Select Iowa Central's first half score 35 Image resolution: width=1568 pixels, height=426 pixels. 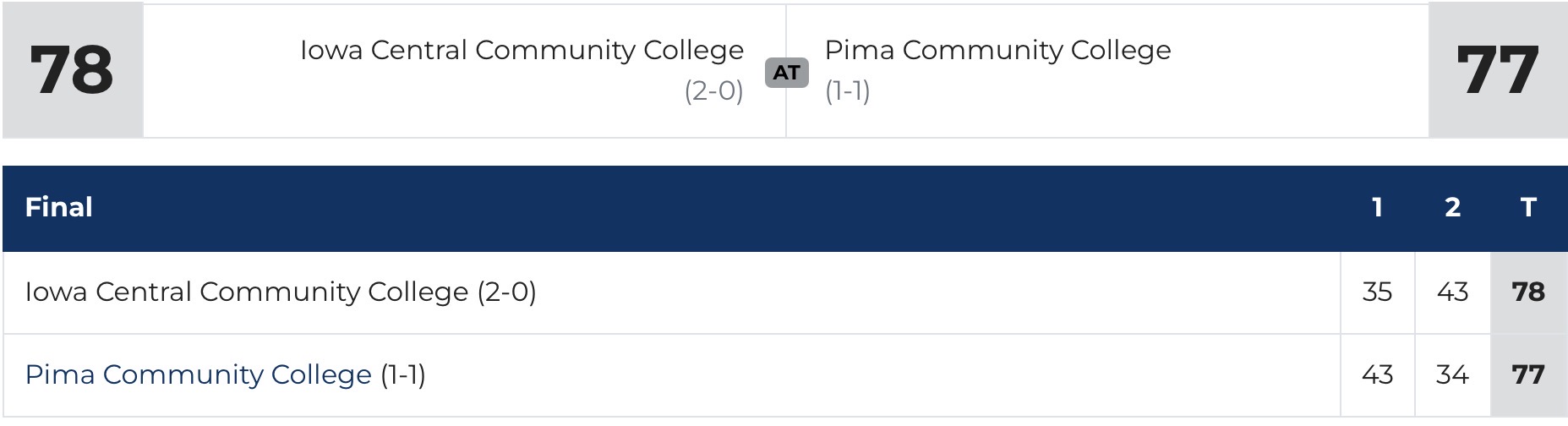(1377, 292)
